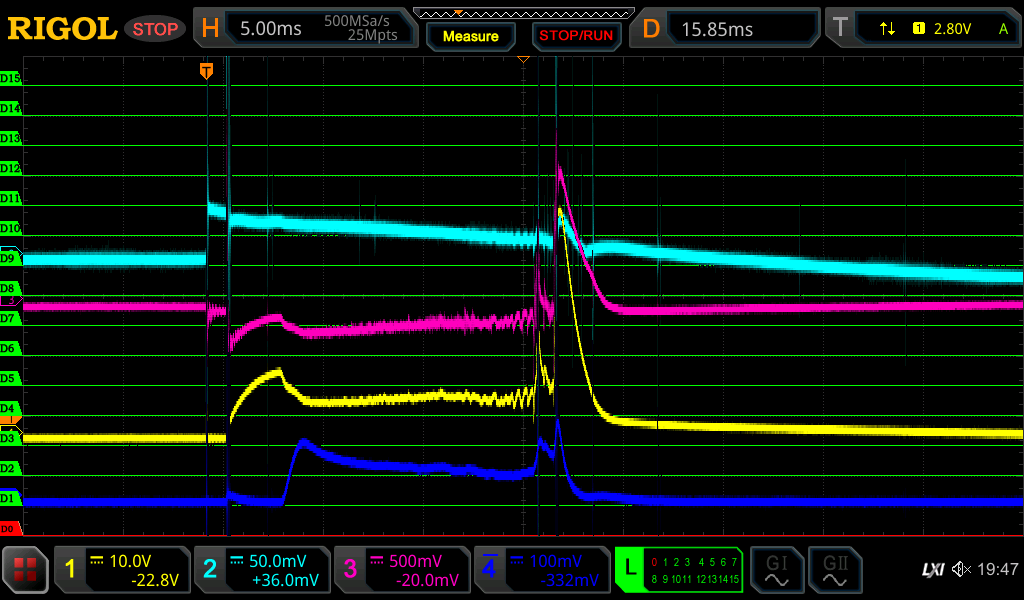Open the function navigation menu icon
This screenshot has height=600, width=1024.
point(25,570)
